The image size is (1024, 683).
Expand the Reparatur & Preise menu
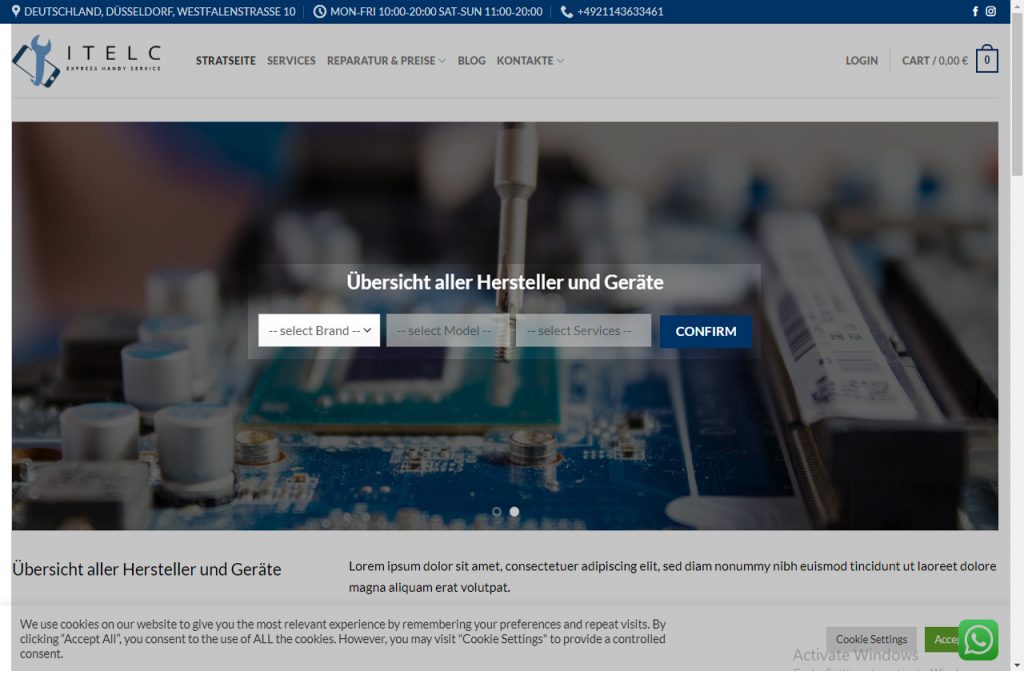click(x=386, y=61)
